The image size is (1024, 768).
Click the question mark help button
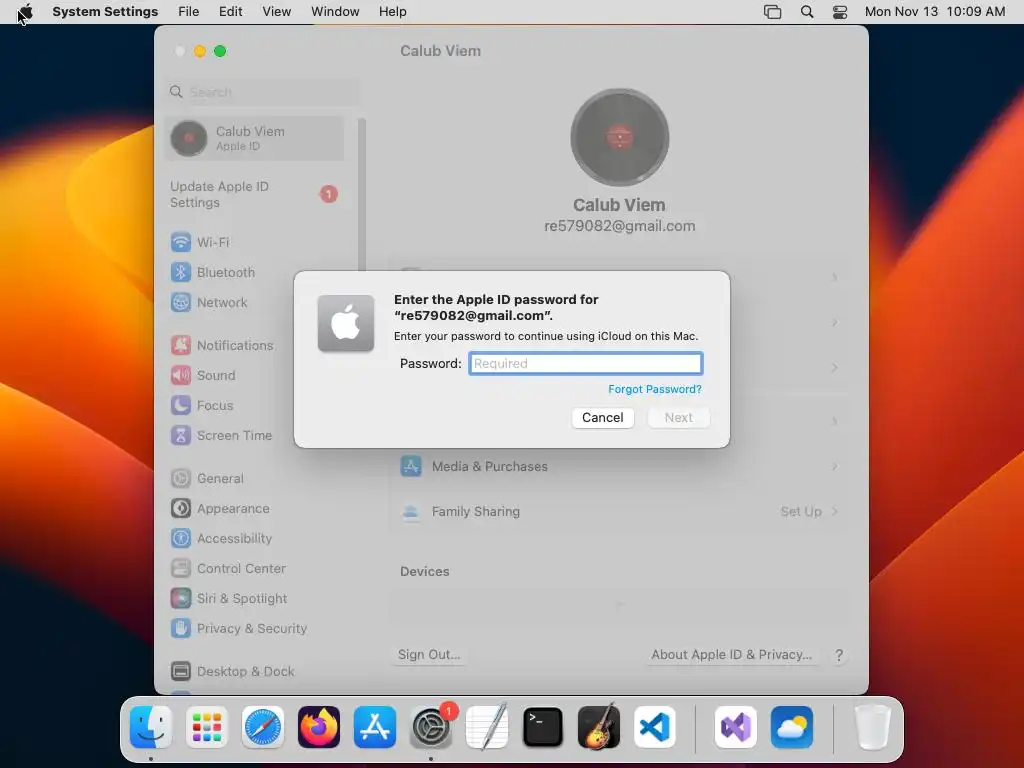point(839,655)
